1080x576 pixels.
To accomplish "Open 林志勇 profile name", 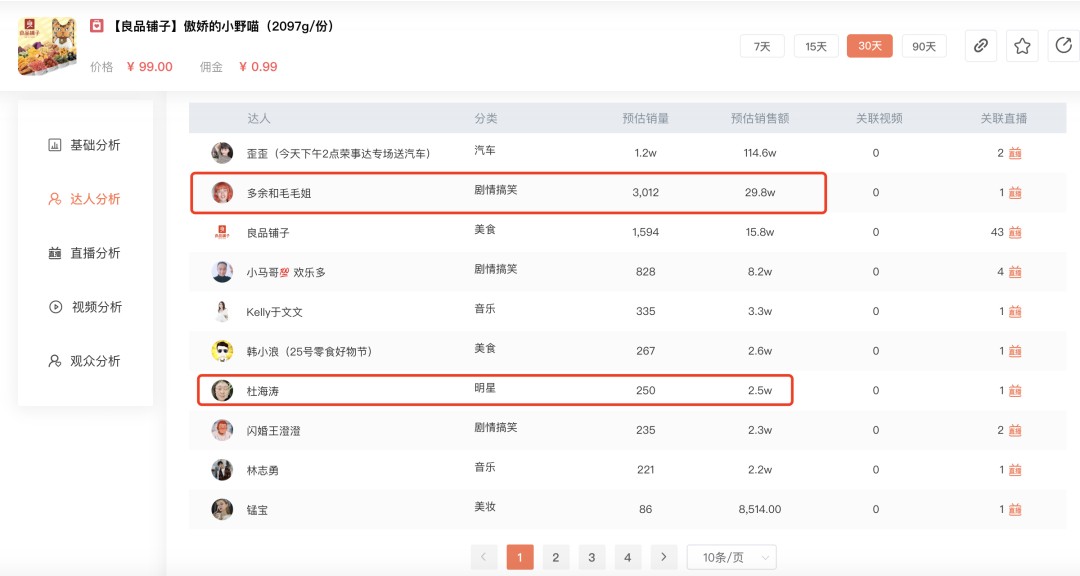I will tap(262, 471).
